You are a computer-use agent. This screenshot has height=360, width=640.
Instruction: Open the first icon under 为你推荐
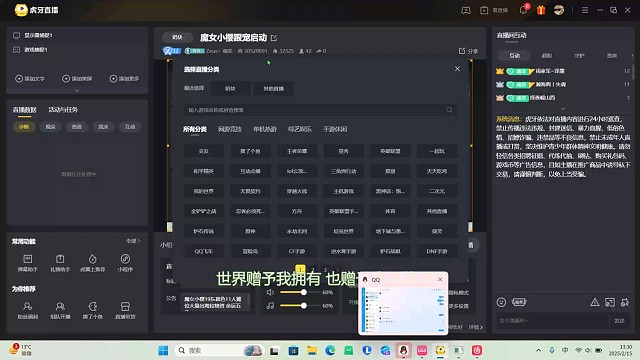[x=27, y=310]
